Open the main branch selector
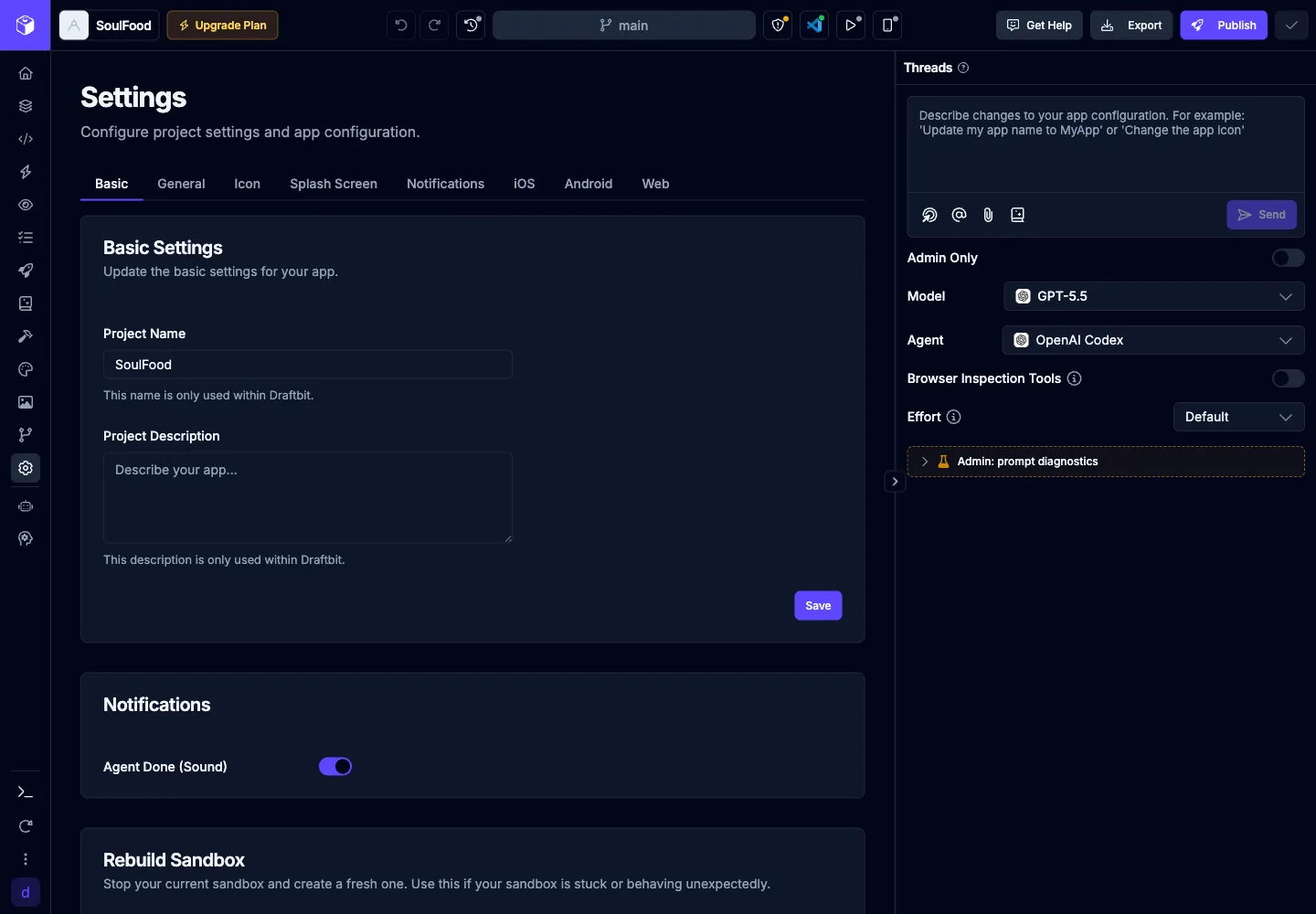This screenshot has height=914, width=1316. (624, 26)
